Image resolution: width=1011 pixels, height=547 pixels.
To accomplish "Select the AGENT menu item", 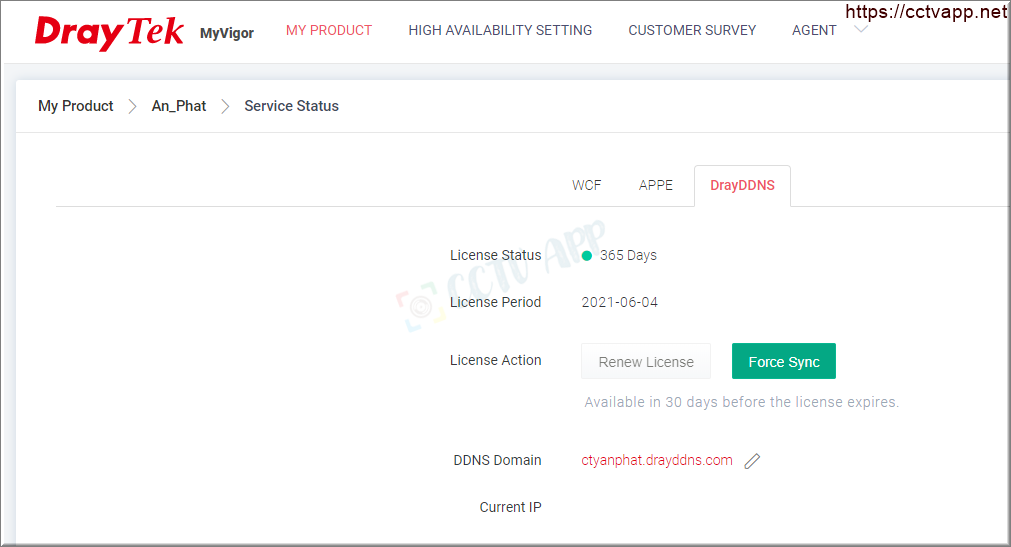I will pyautogui.click(x=814, y=30).
